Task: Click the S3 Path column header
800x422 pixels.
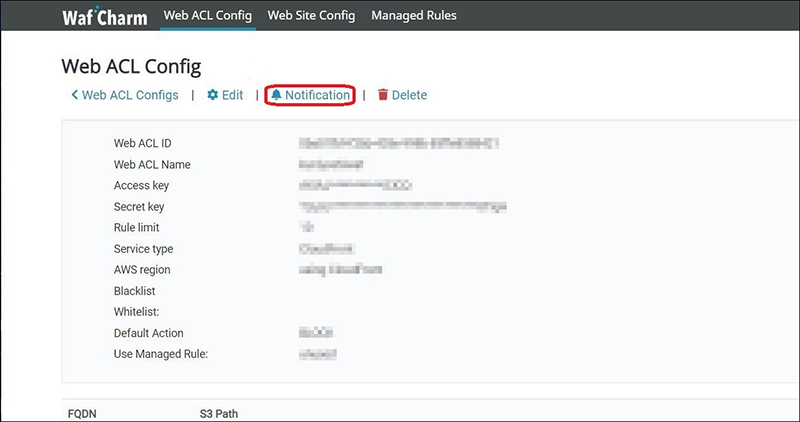Action: tap(219, 413)
